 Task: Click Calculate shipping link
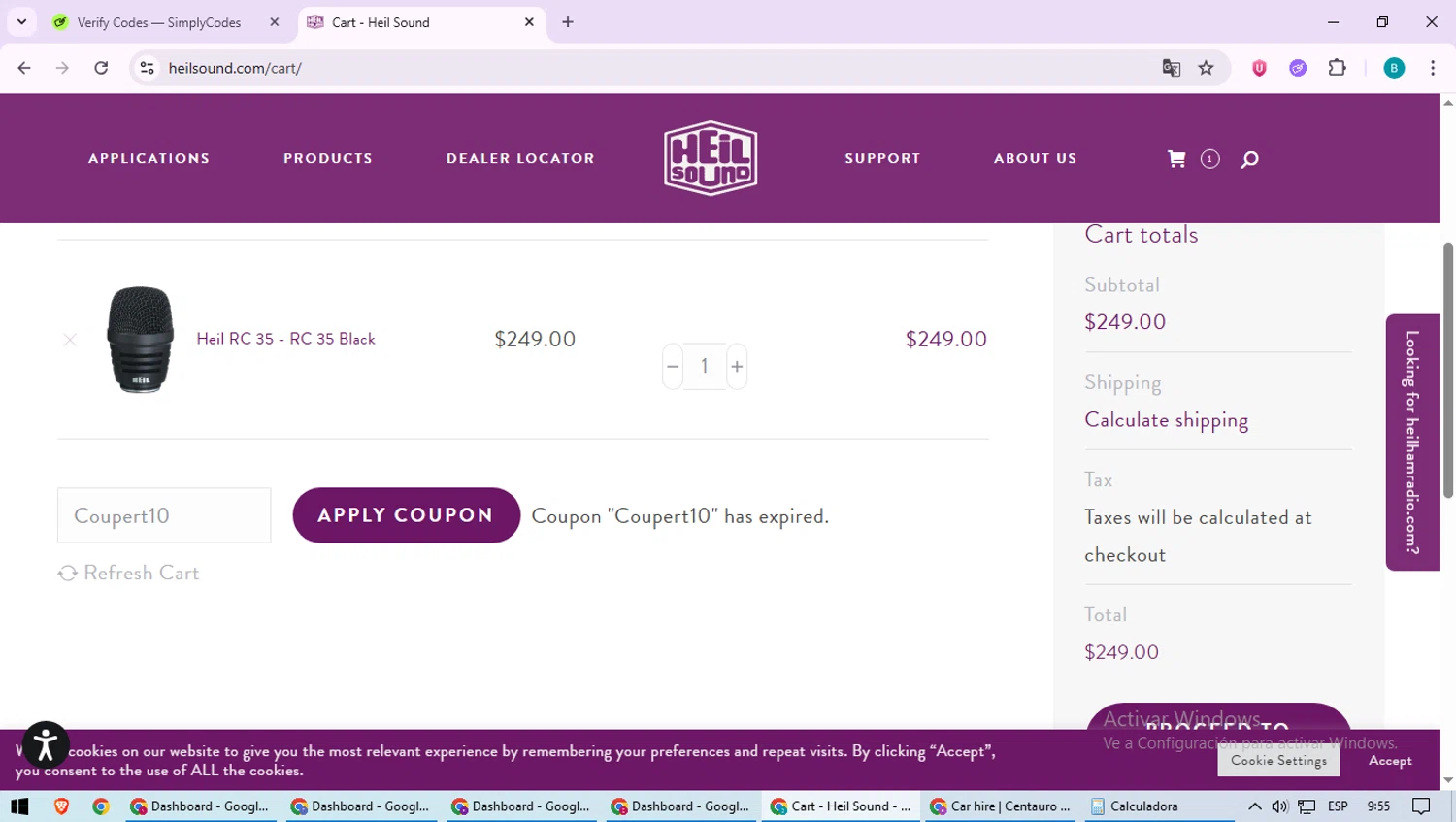click(1166, 420)
